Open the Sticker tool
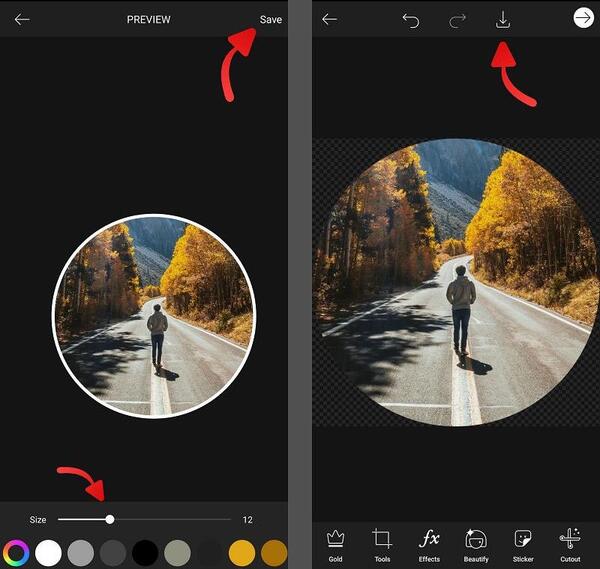The image size is (600, 569). click(x=523, y=546)
